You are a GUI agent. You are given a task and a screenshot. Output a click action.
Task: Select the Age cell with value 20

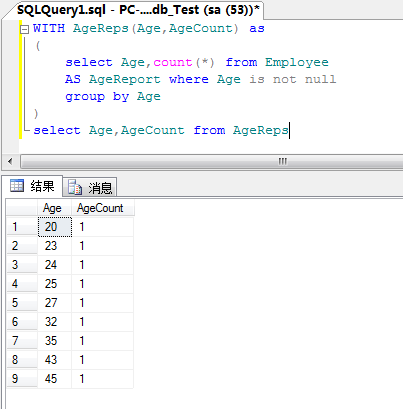click(x=55, y=227)
